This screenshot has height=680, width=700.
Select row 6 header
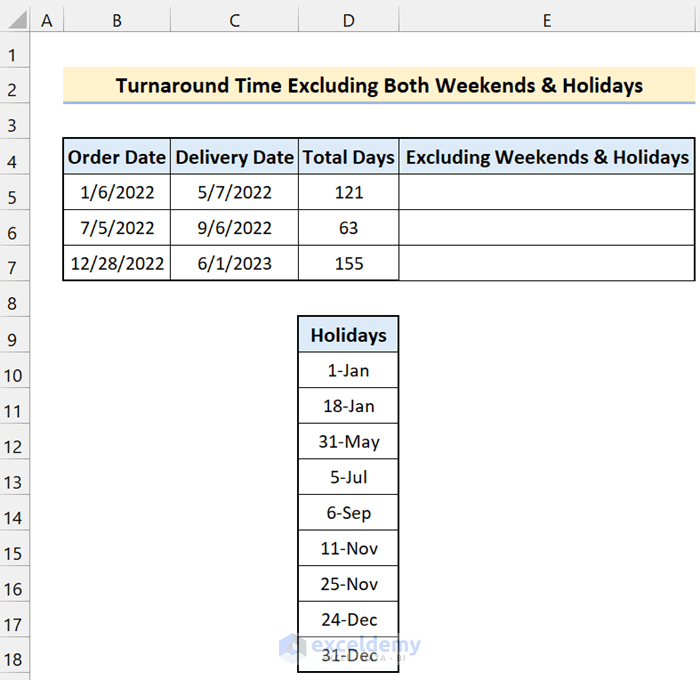click(x=14, y=228)
